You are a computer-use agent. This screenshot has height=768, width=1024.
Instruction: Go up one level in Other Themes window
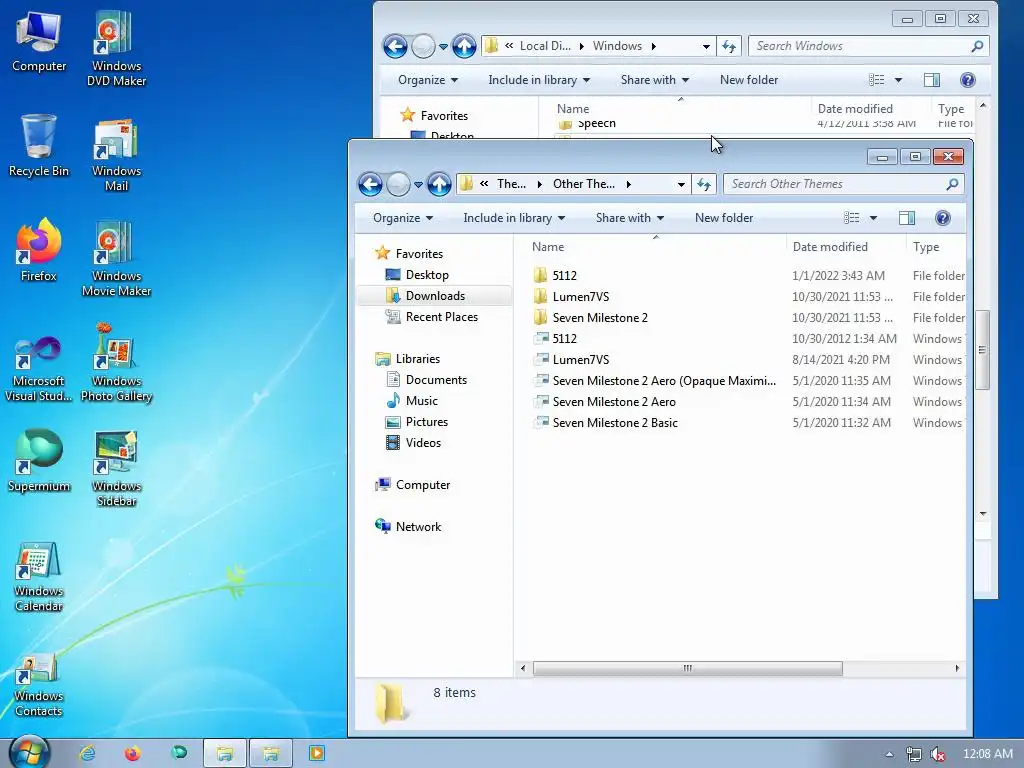pyautogui.click(x=440, y=185)
